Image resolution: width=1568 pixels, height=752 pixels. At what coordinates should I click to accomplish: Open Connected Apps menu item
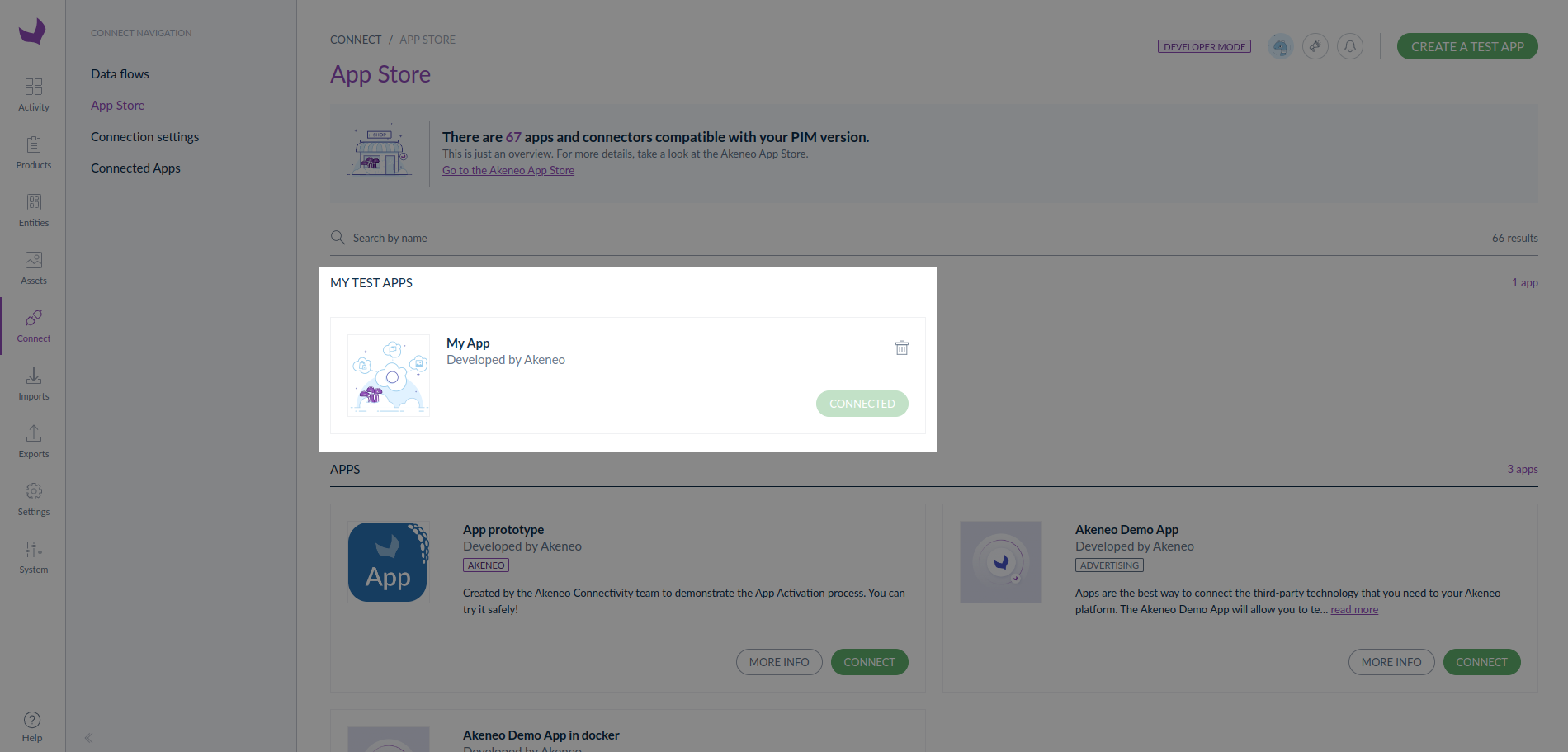point(135,168)
